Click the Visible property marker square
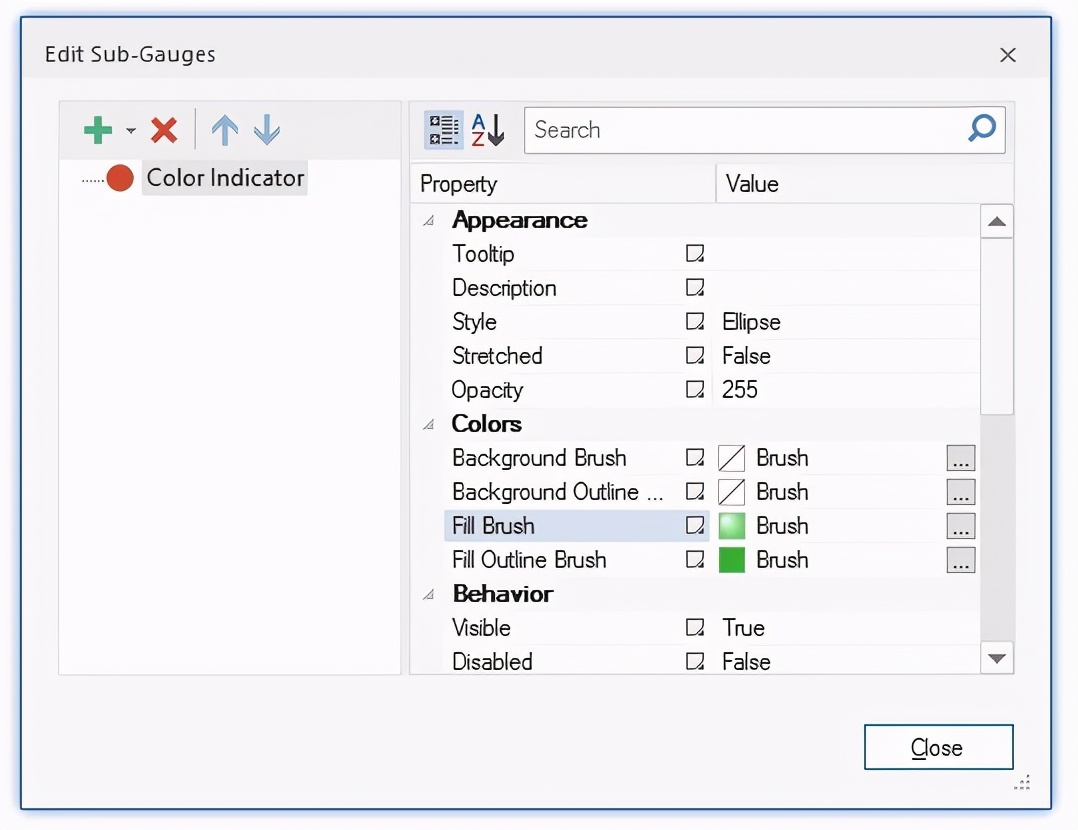 (695, 628)
